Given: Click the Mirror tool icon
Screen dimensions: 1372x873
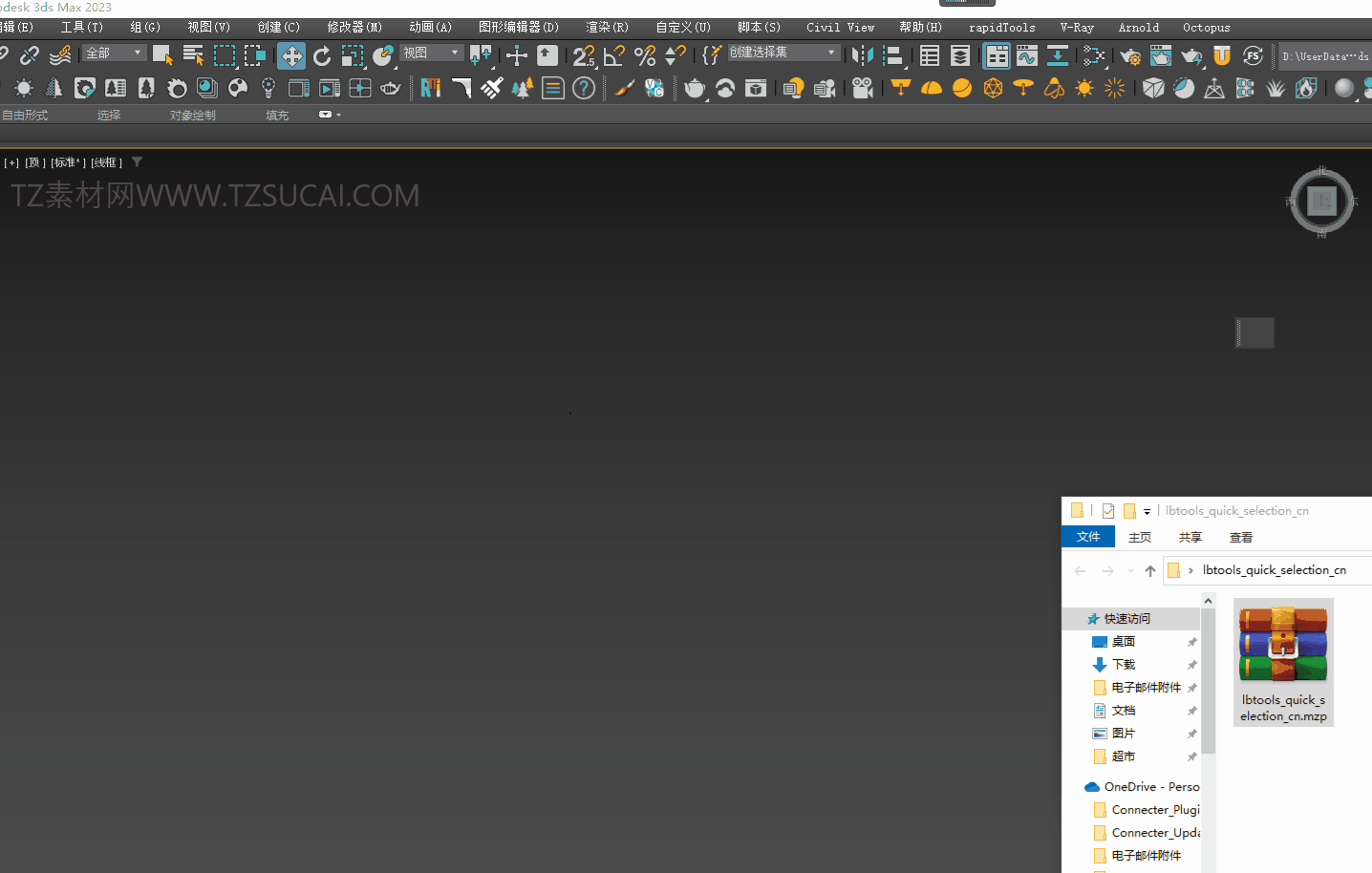Looking at the screenshot, I should point(862,56).
